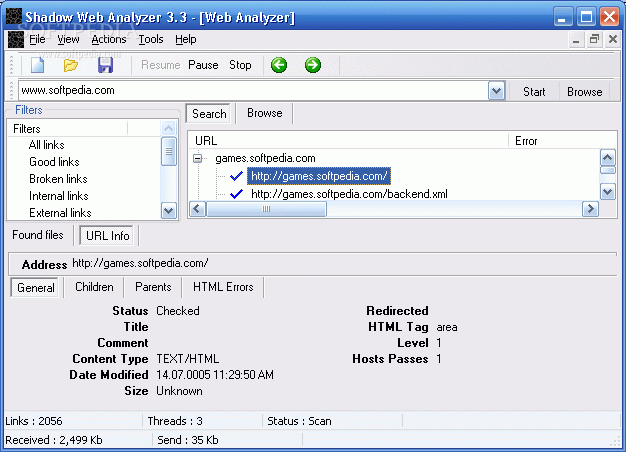The width and height of the screenshot is (626, 452).
Task: Switch to the Search tab
Action: tap(209, 114)
